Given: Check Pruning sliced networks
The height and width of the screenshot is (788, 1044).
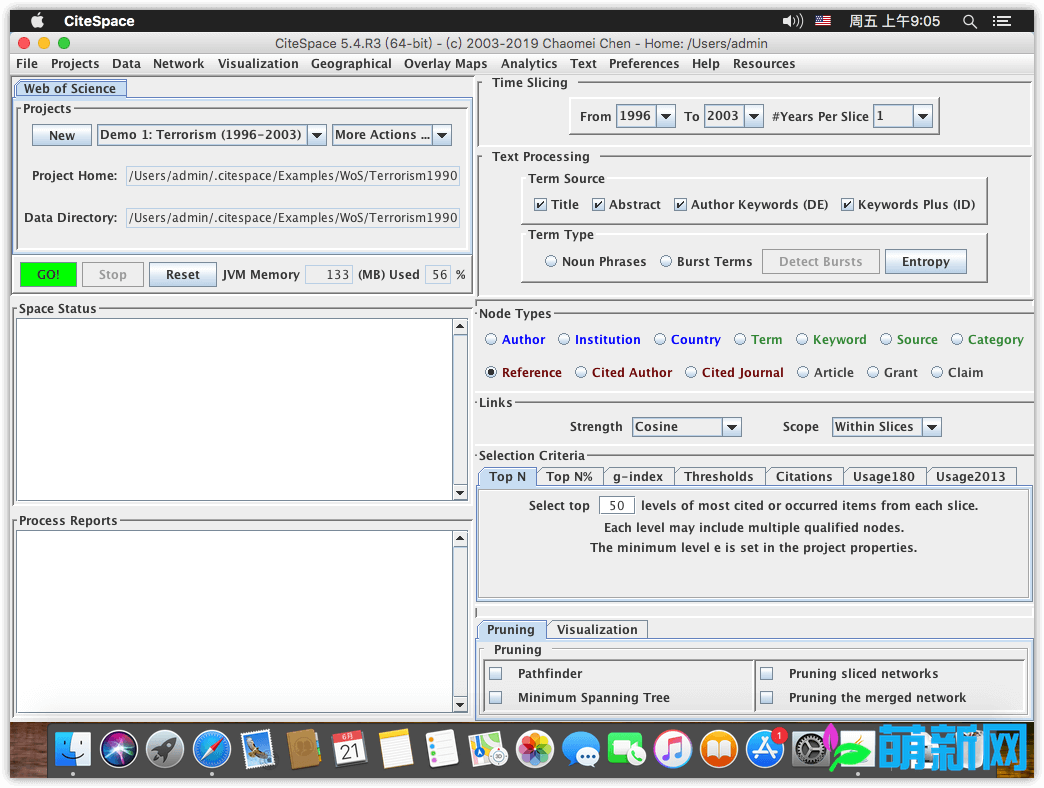Looking at the screenshot, I should tap(766, 674).
